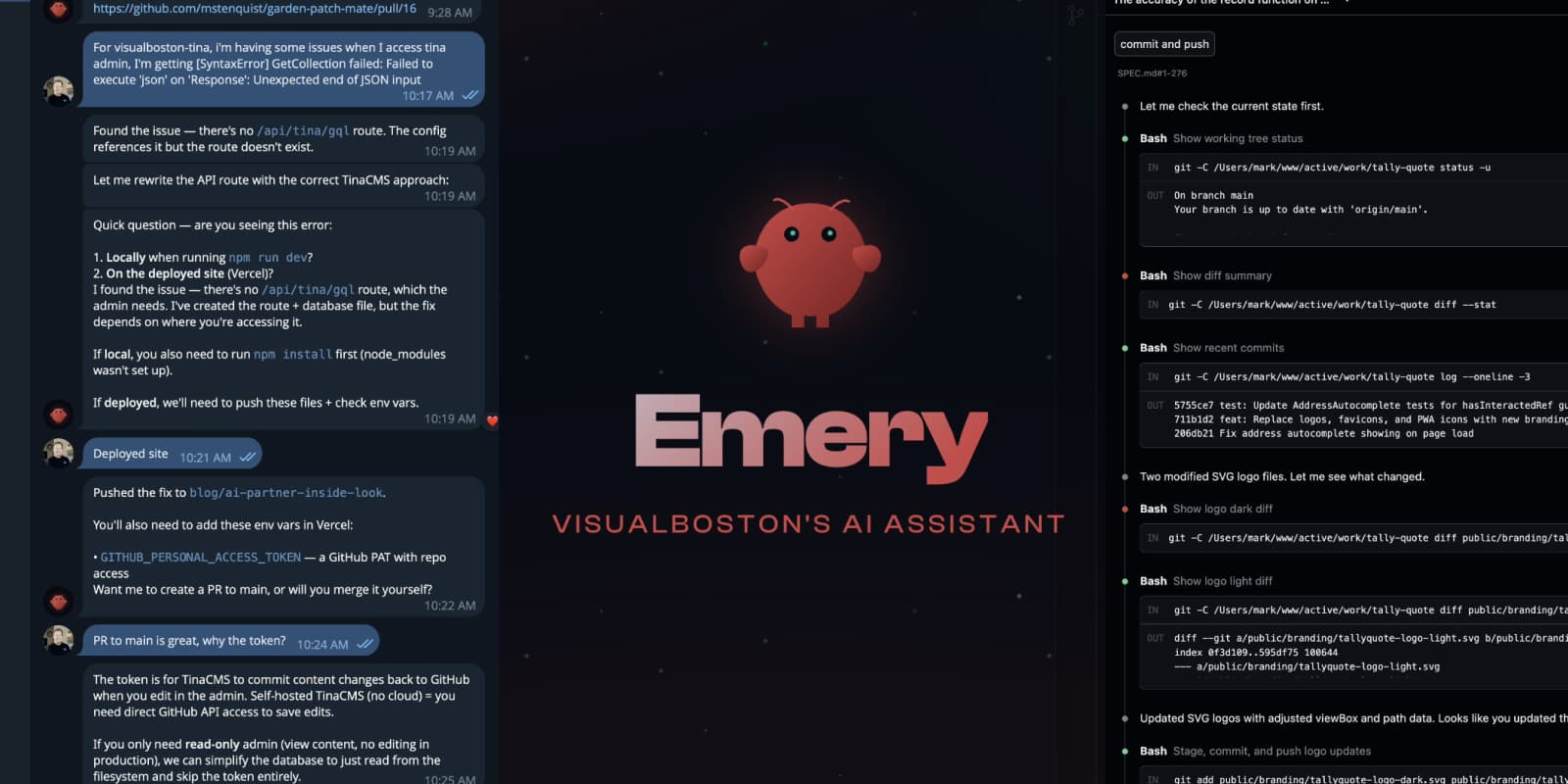Image resolution: width=1568 pixels, height=784 pixels.
Task: Click commit line '206db21 Fix address autocomplete'
Action: [1323, 433]
